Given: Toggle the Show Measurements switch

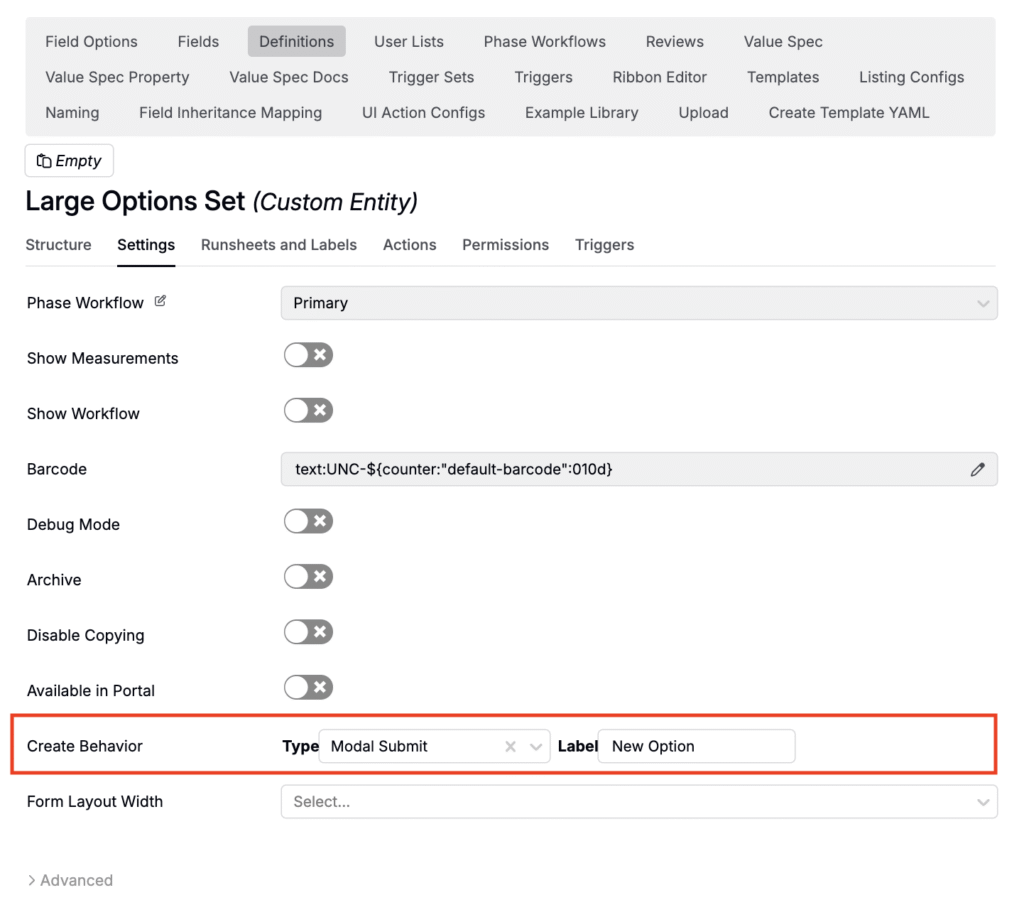Looking at the screenshot, I should click(308, 356).
